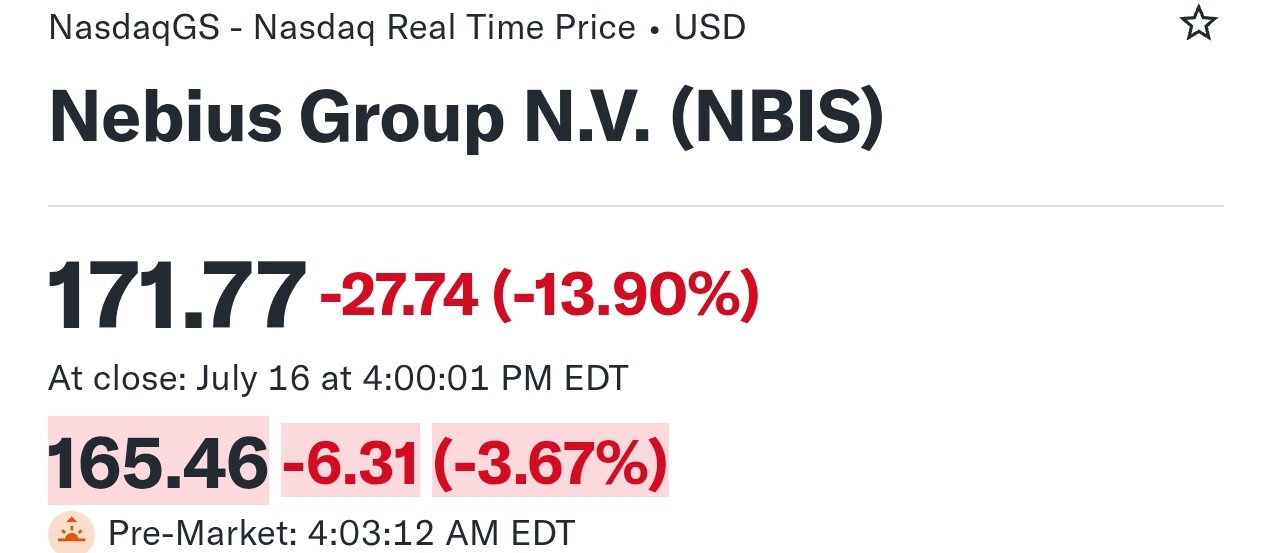1272x553 pixels.
Task: Click the (-13.90%) percent change
Action: pos(626,296)
